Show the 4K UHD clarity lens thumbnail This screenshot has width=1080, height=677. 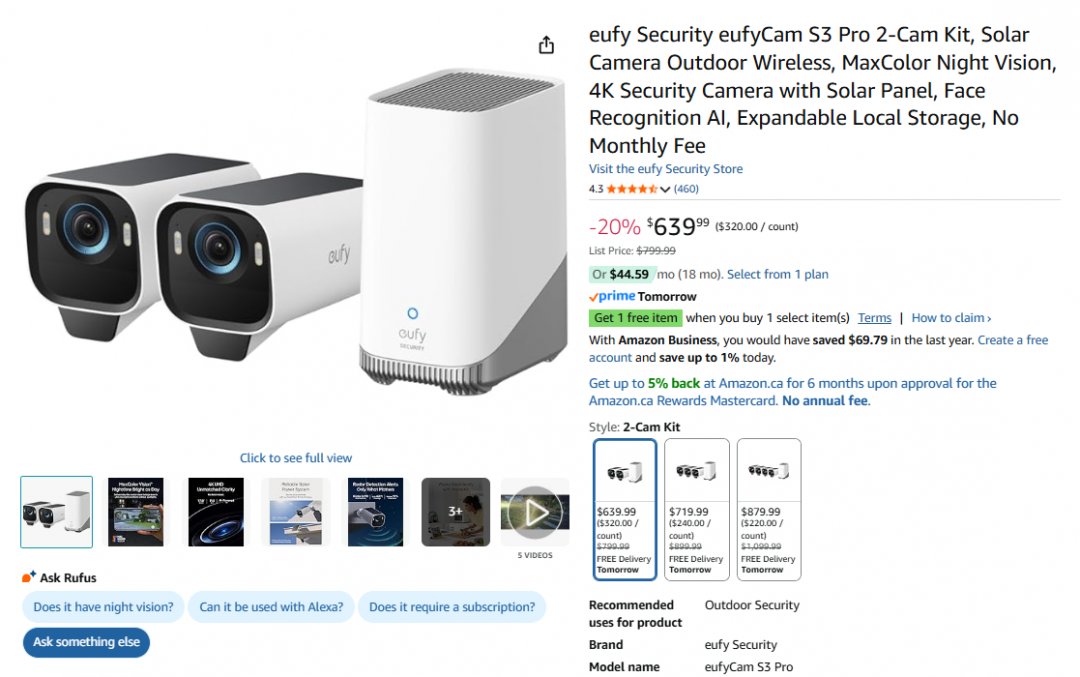click(x=216, y=512)
